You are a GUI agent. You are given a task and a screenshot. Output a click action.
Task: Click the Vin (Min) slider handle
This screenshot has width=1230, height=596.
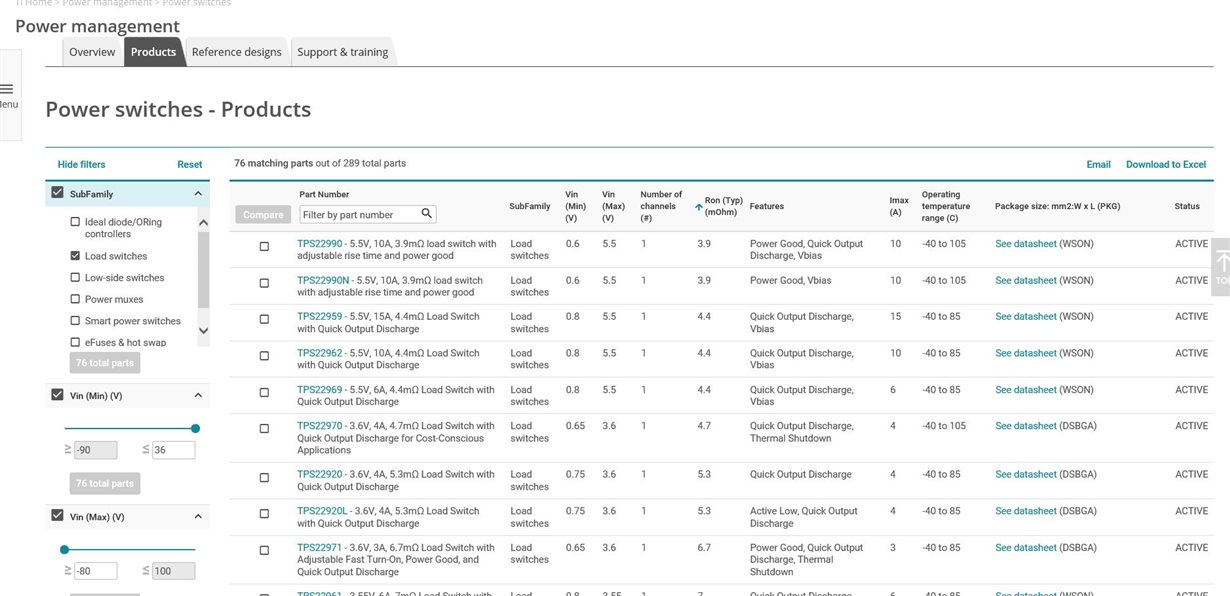click(x=195, y=428)
